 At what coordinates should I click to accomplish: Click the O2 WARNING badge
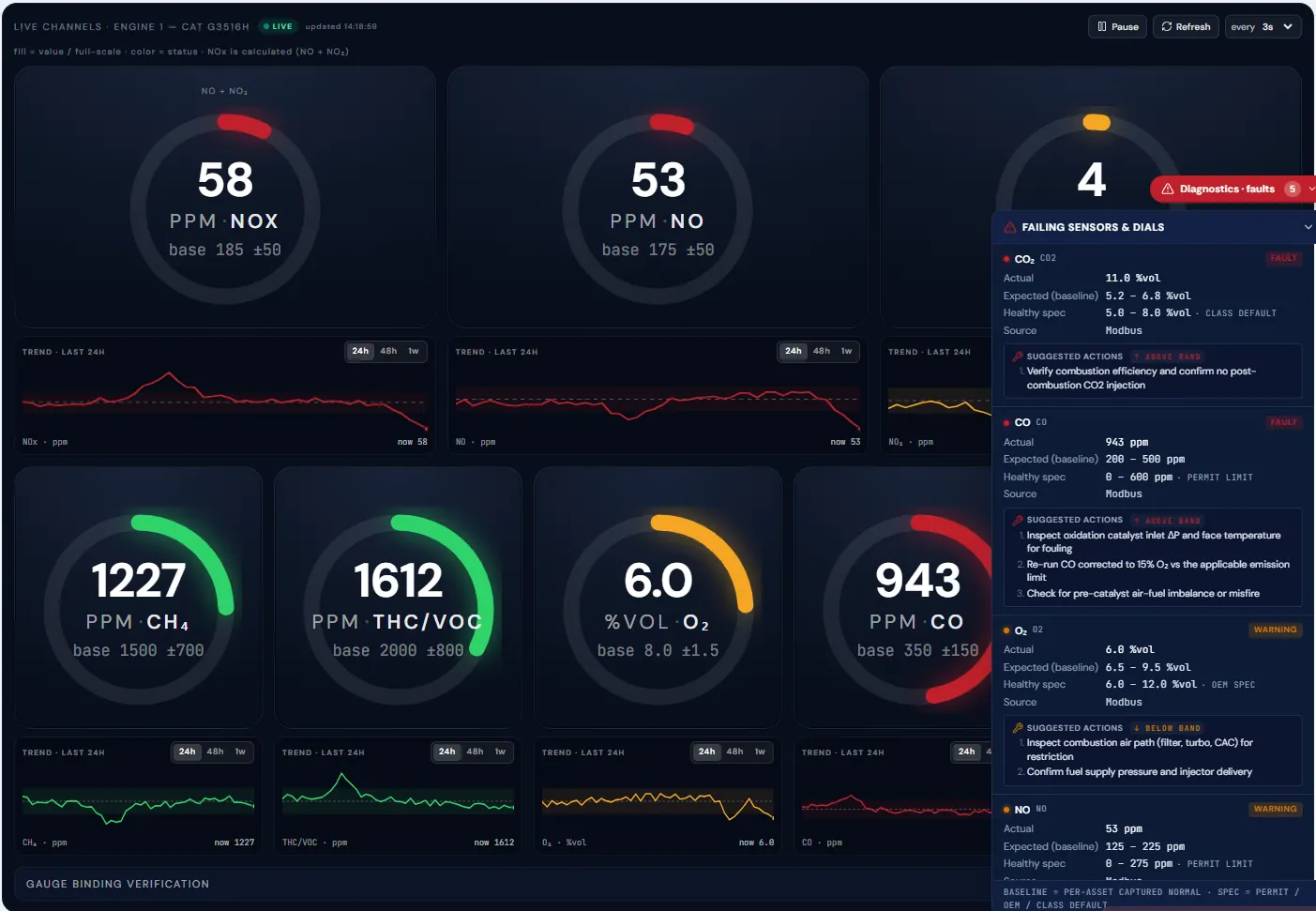tap(1275, 630)
